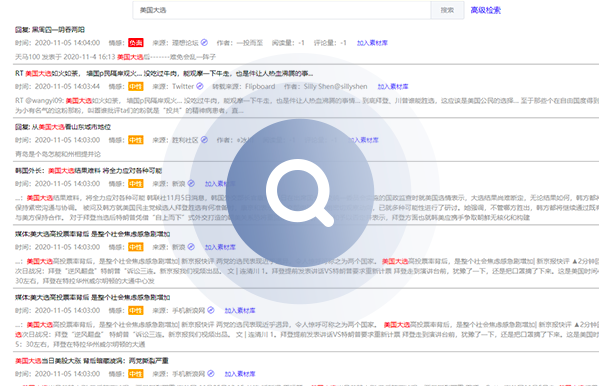Open the 高级检索 advanced search link
Viewport: 599px width, 386px height.
[x=486, y=10]
